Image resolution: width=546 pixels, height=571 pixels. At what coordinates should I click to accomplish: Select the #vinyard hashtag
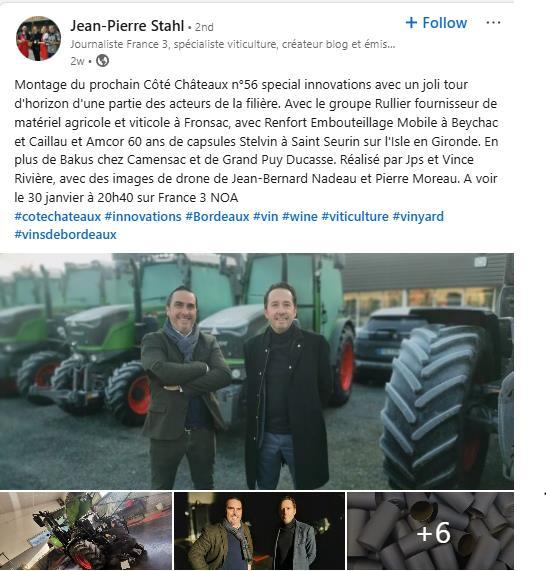418,216
